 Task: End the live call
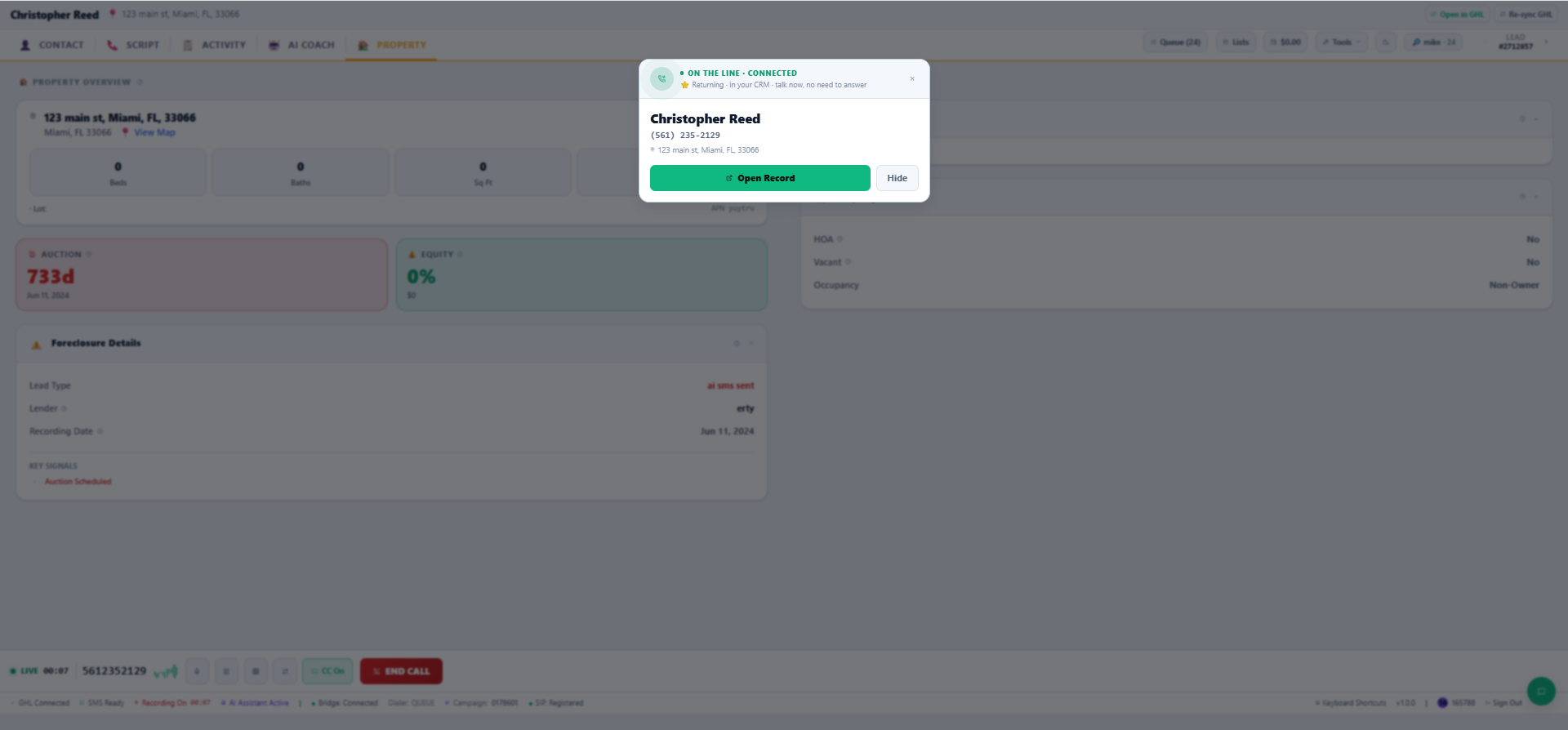[x=401, y=671]
